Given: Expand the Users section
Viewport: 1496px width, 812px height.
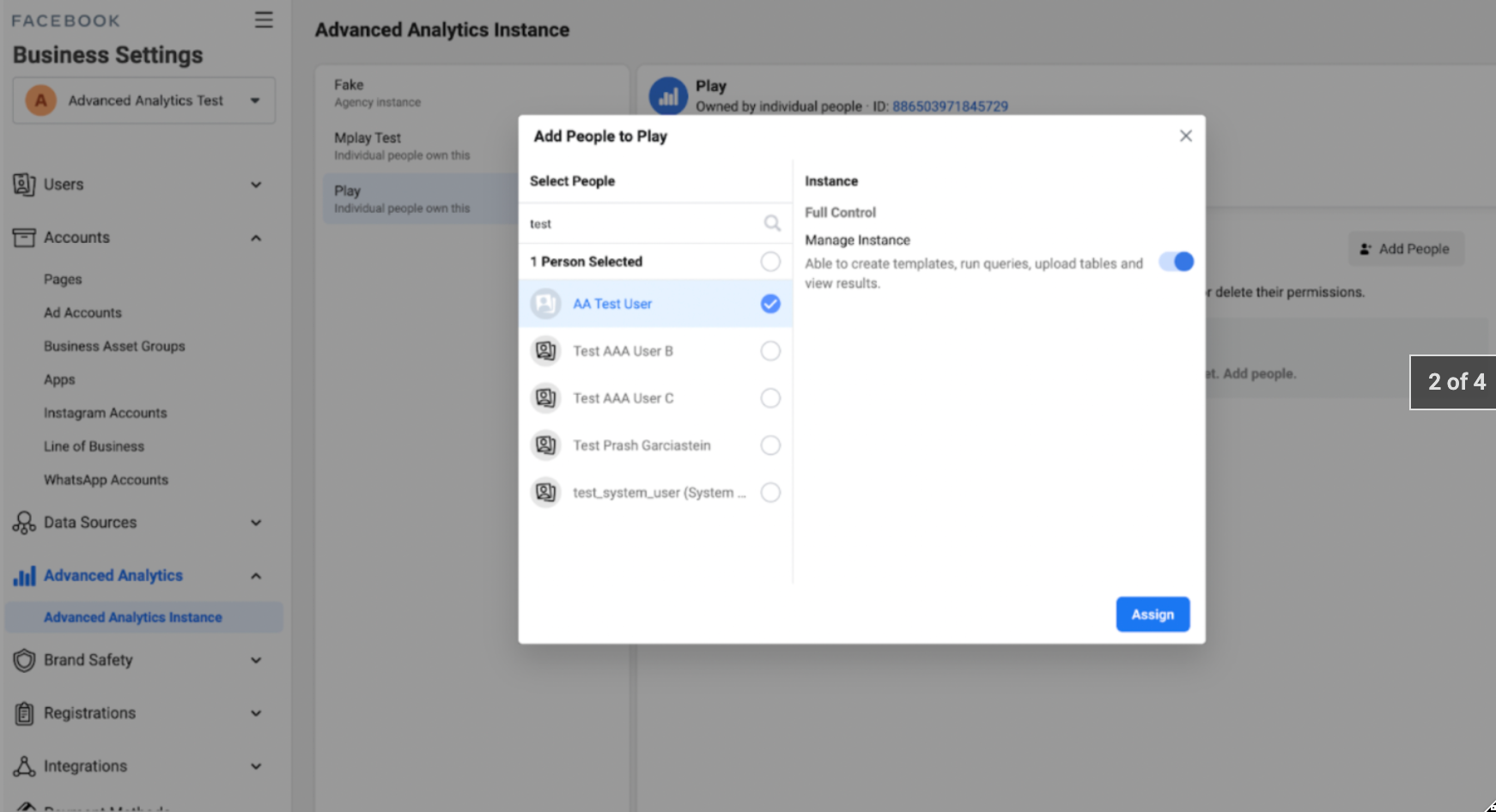Looking at the screenshot, I should (x=255, y=185).
